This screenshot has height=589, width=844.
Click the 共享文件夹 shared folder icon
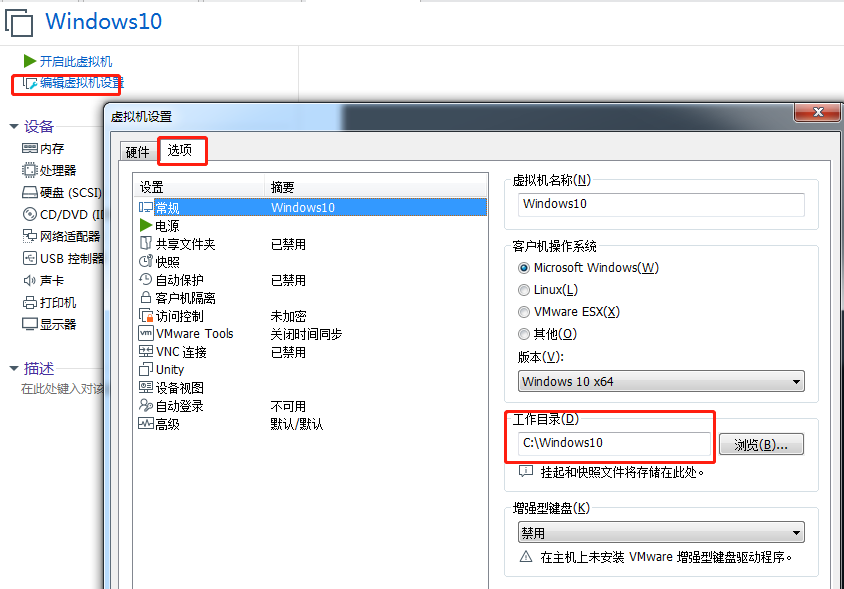tap(146, 243)
